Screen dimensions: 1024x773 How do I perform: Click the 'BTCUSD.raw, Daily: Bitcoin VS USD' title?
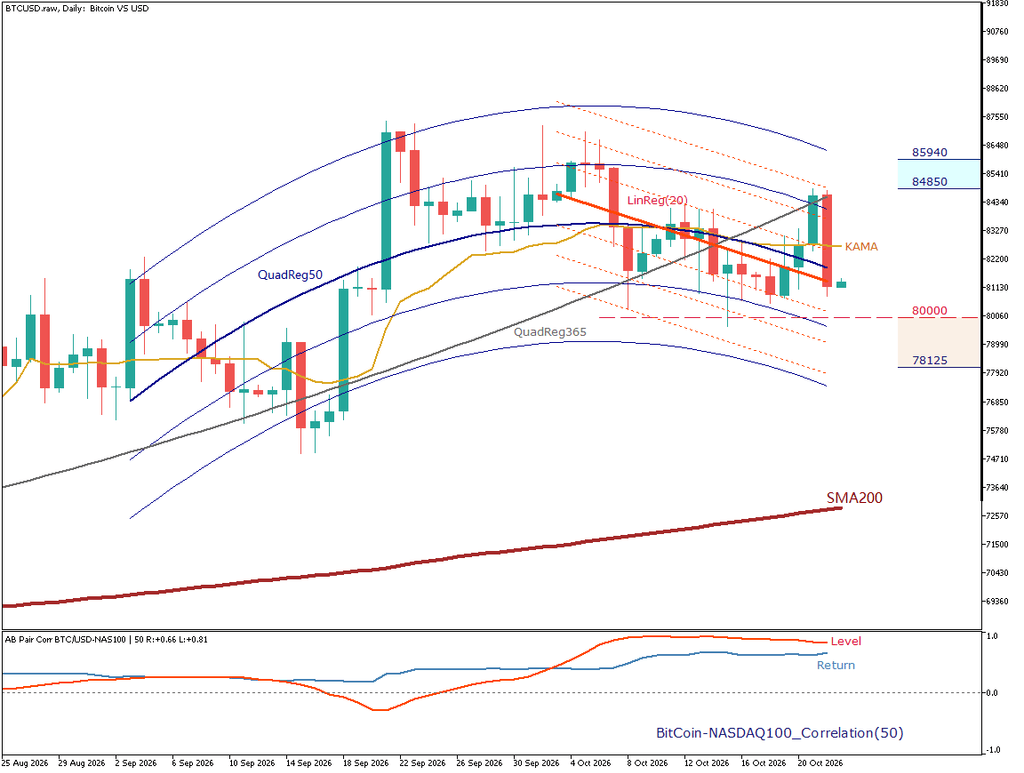tap(77, 8)
